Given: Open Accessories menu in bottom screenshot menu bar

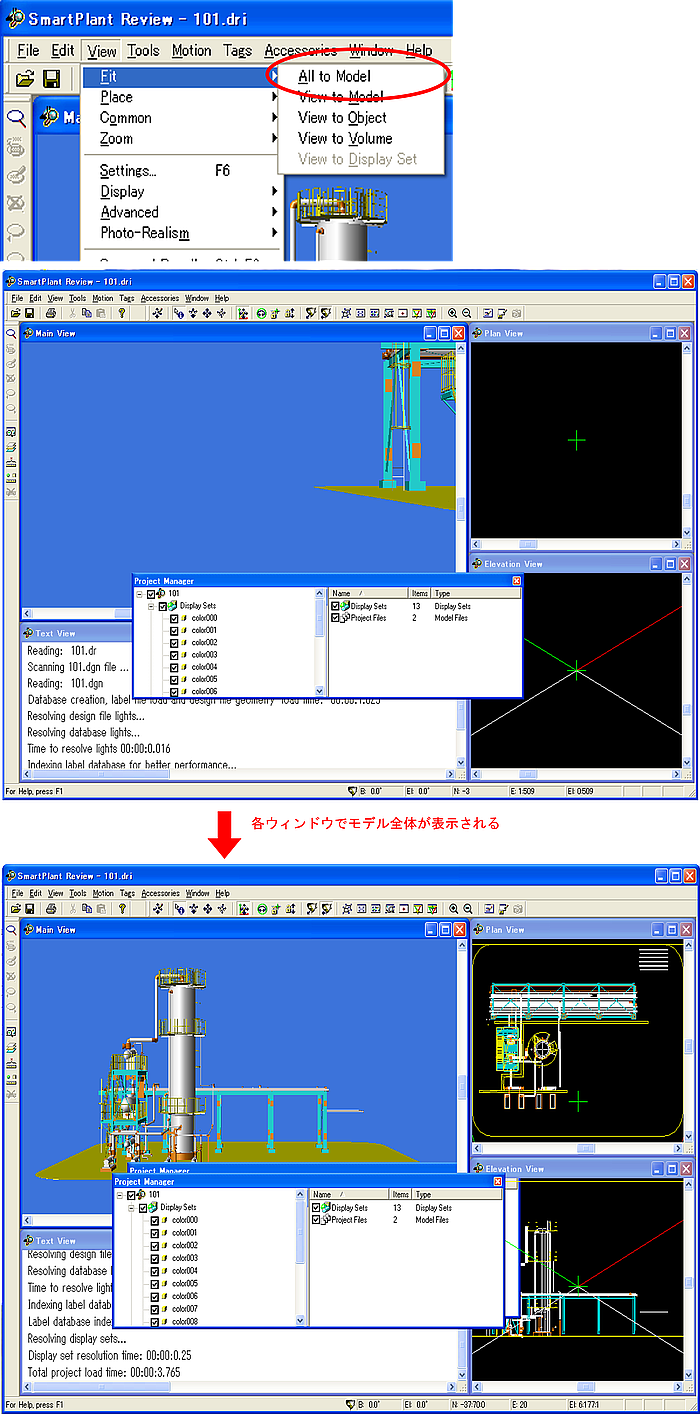Looking at the screenshot, I should 160,893.
